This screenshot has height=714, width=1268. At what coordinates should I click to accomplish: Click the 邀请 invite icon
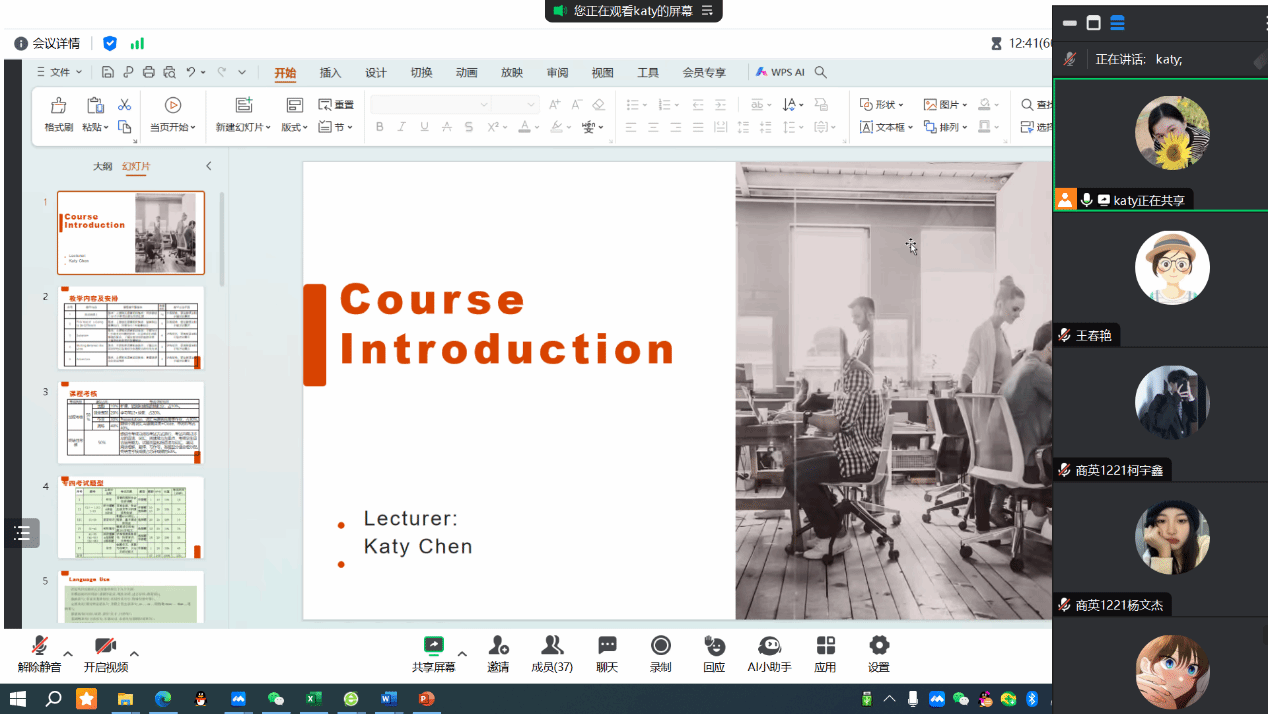click(x=498, y=653)
